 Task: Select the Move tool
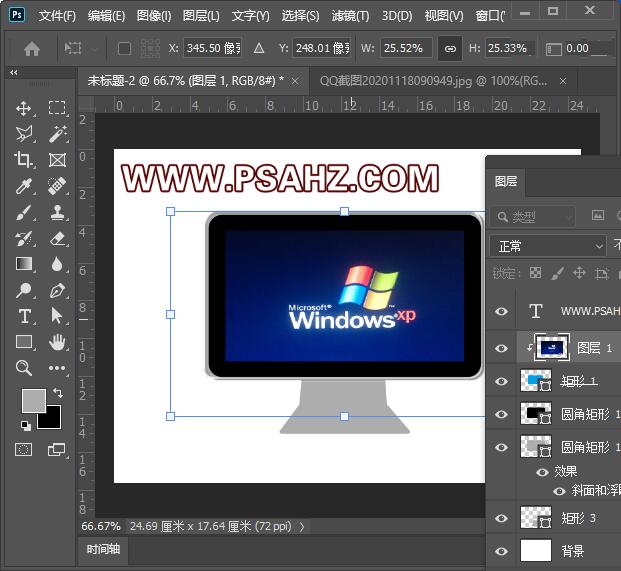[24, 108]
